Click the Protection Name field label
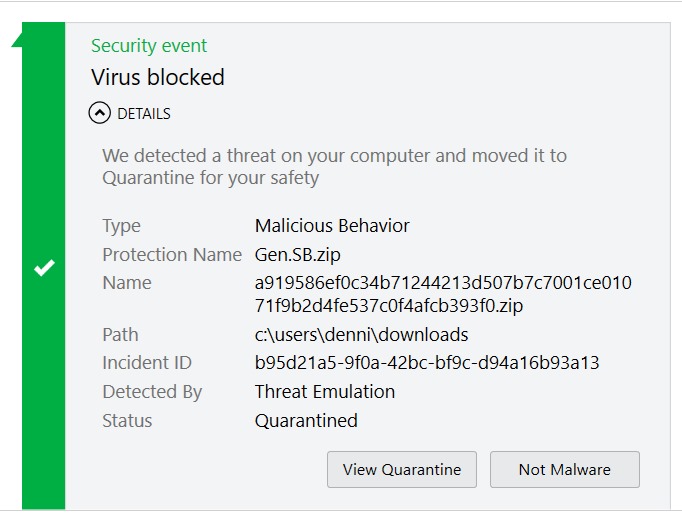This screenshot has width=682, height=521. pos(172,255)
